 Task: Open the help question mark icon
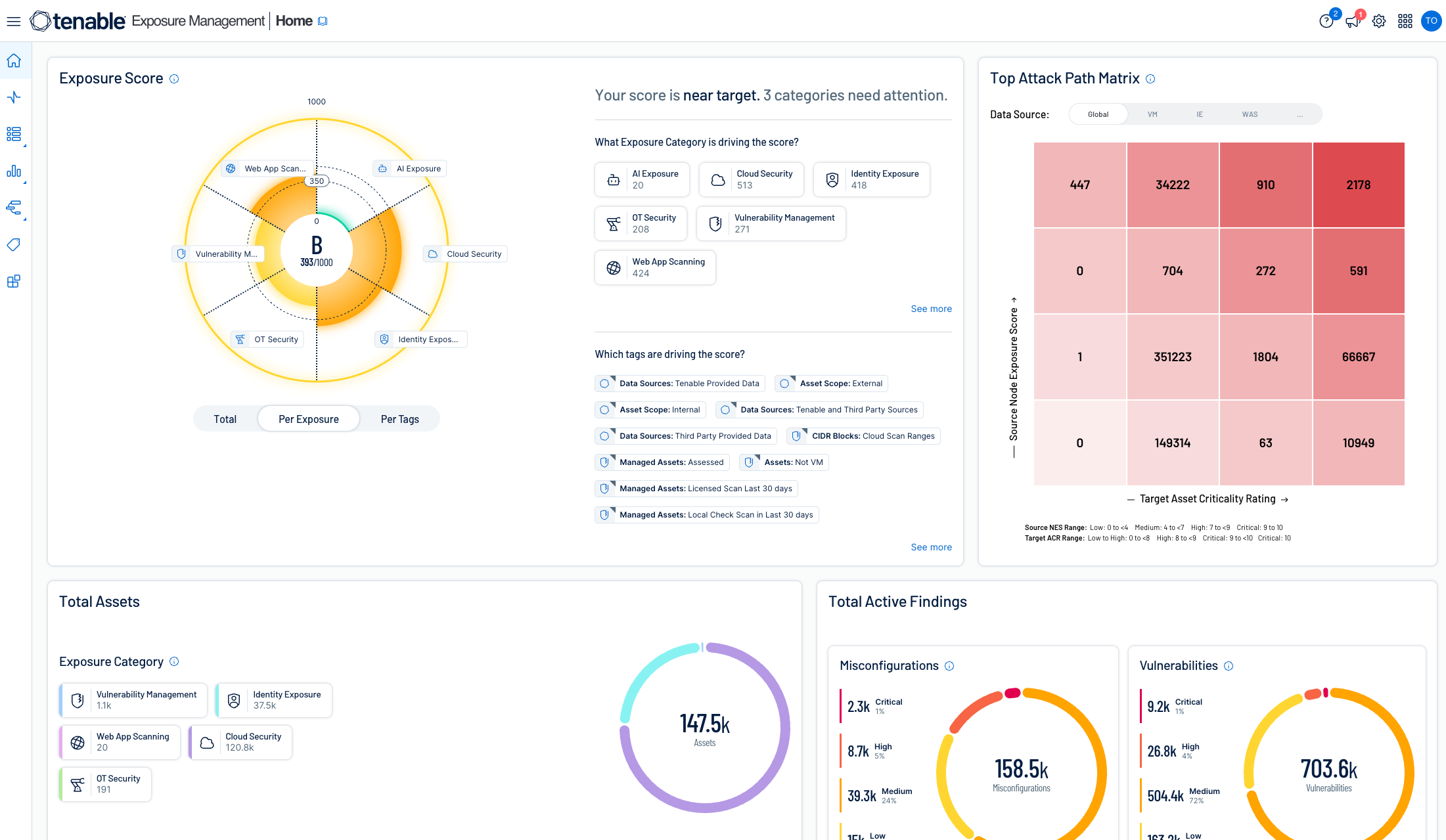tap(1326, 21)
